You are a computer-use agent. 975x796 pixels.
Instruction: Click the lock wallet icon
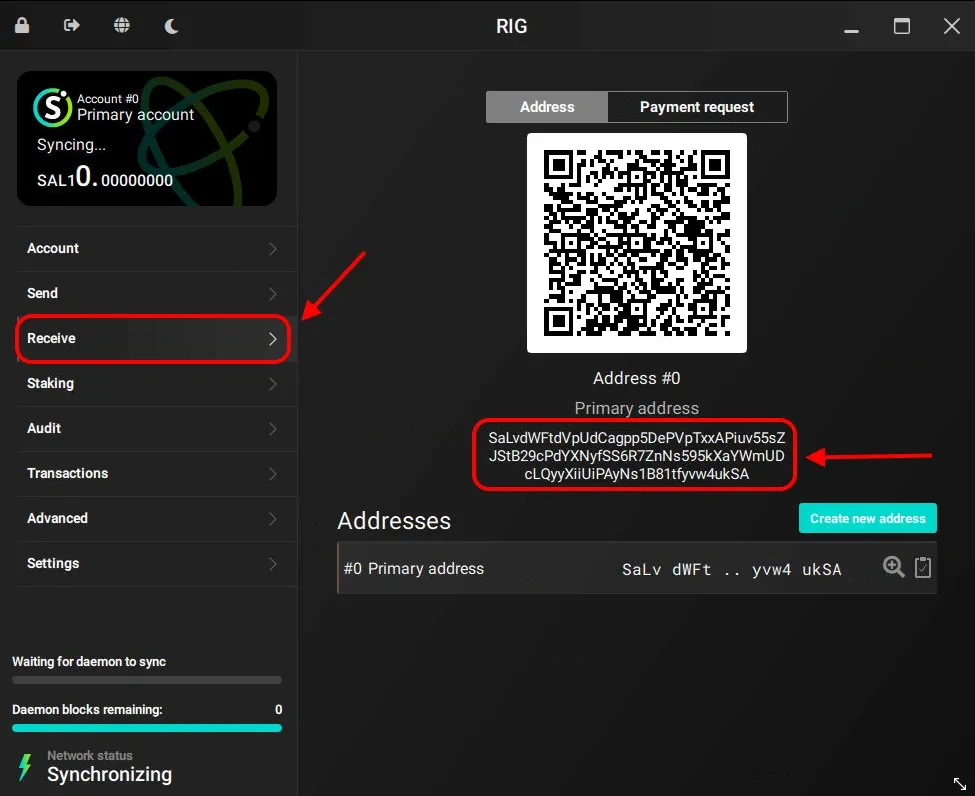22,26
